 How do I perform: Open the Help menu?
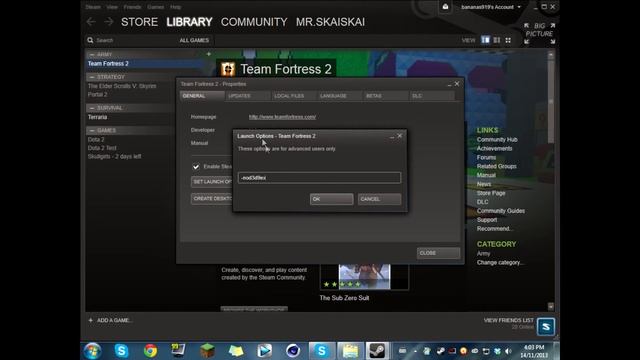coord(176,7)
